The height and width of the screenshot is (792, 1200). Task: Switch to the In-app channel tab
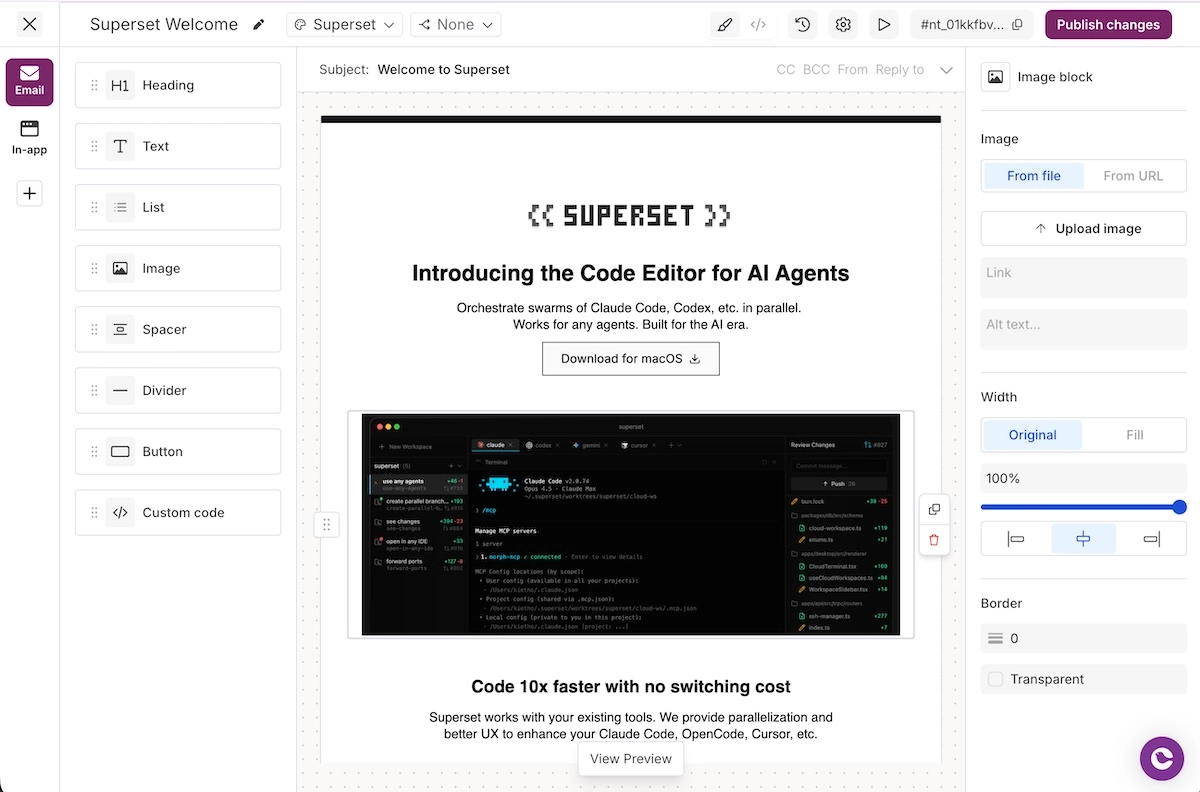coord(29,135)
